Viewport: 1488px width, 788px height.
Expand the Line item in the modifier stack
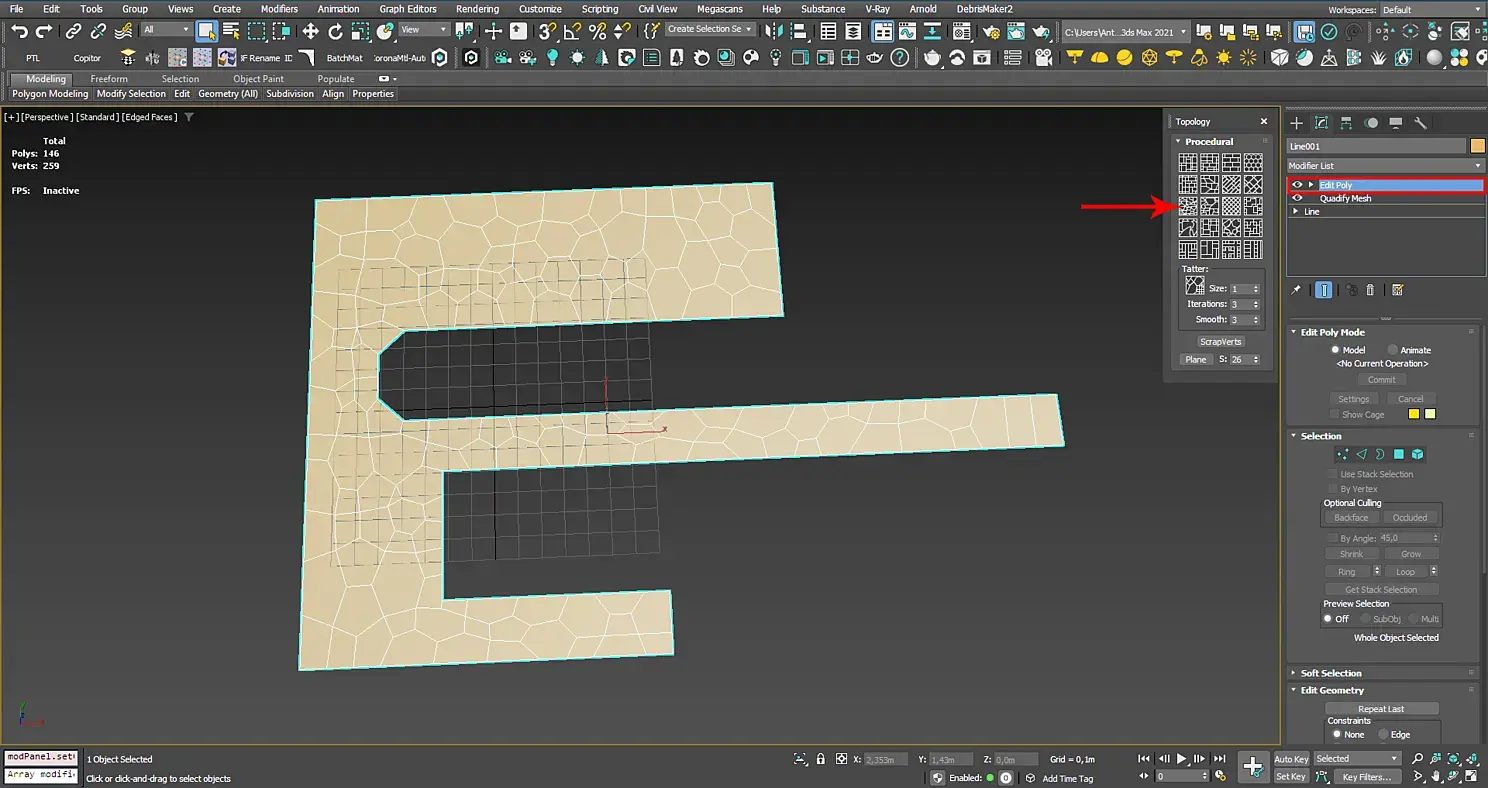(1296, 212)
